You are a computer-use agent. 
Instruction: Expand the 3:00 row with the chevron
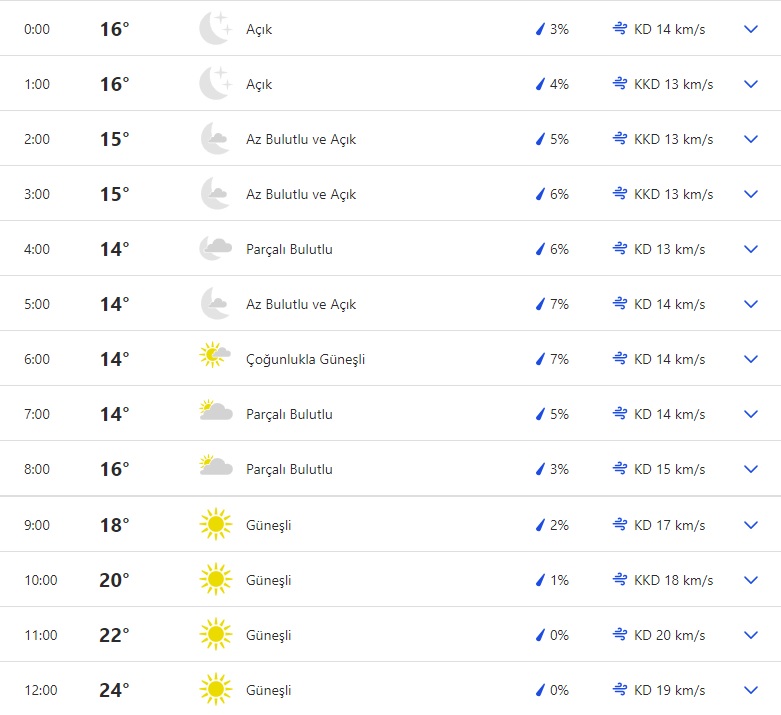(x=752, y=194)
